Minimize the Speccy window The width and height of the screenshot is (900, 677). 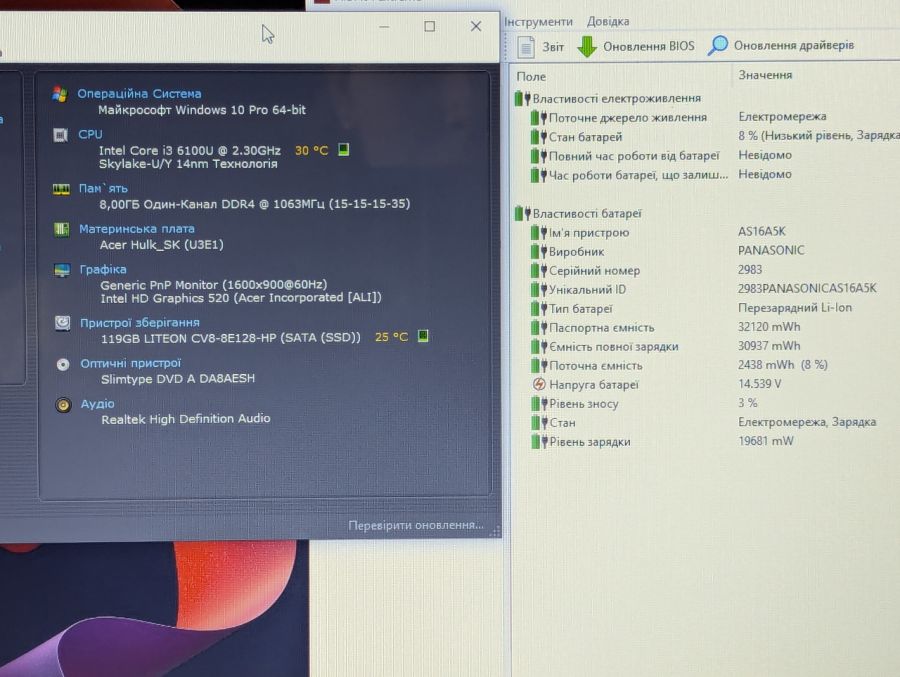[384, 26]
